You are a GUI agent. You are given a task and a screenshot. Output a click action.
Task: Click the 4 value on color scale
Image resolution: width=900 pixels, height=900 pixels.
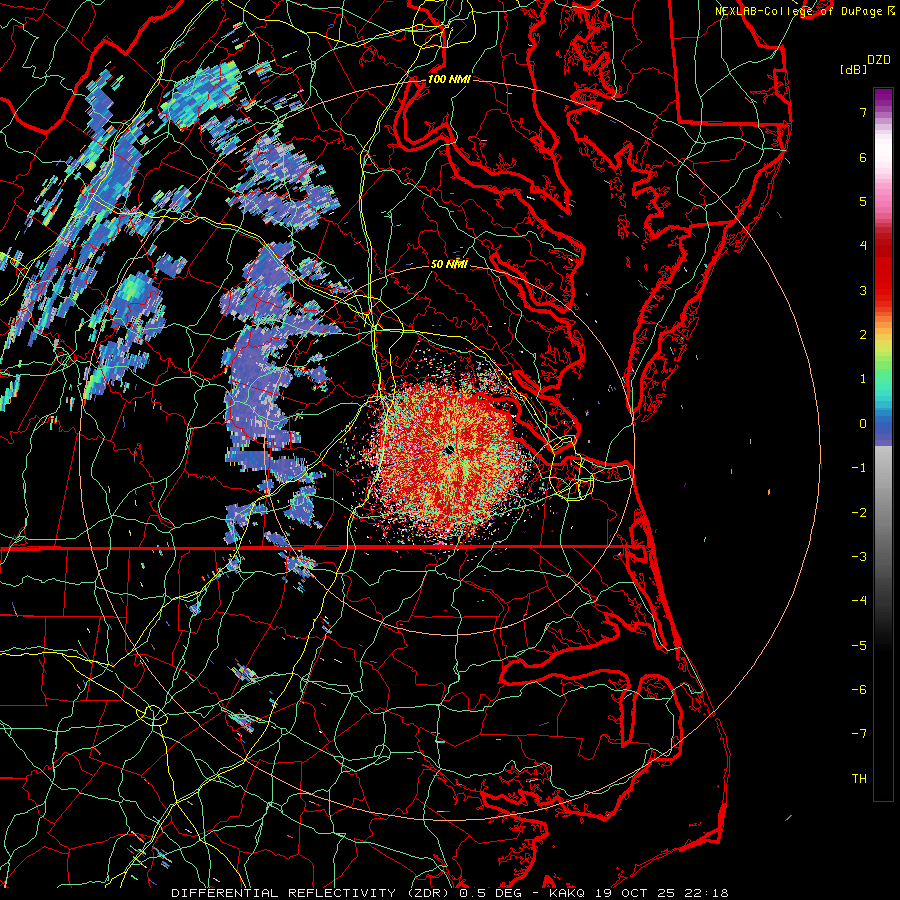pyautogui.click(x=863, y=246)
